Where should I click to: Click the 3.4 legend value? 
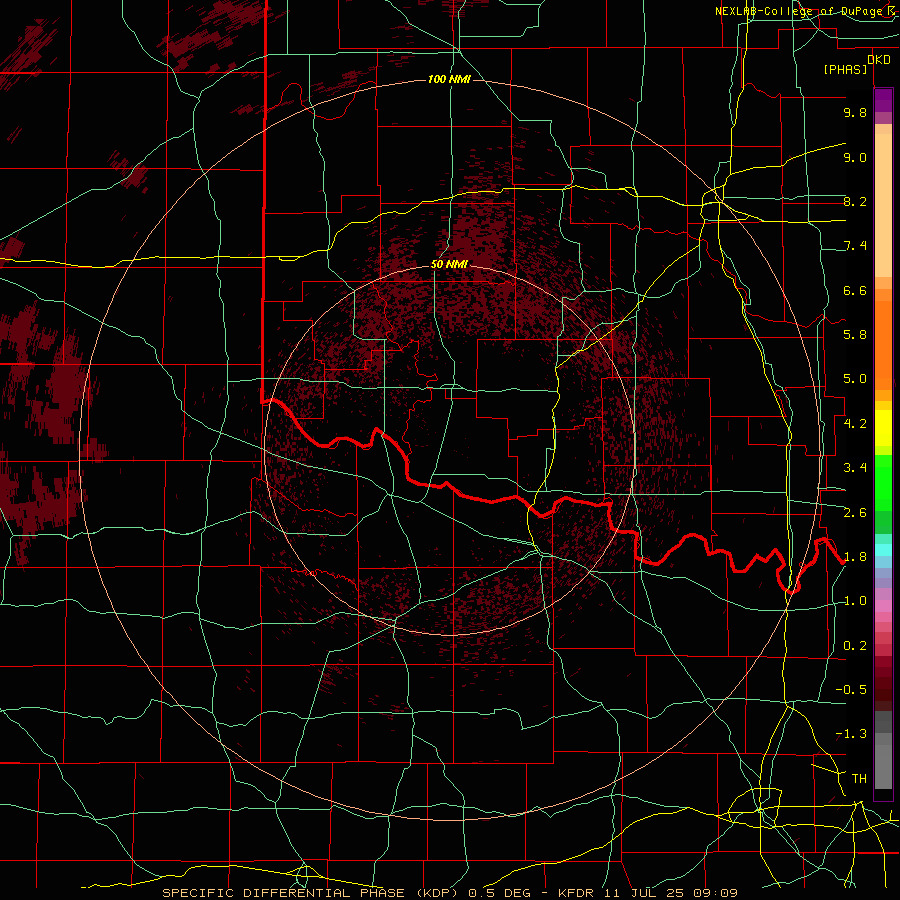click(x=855, y=468)
